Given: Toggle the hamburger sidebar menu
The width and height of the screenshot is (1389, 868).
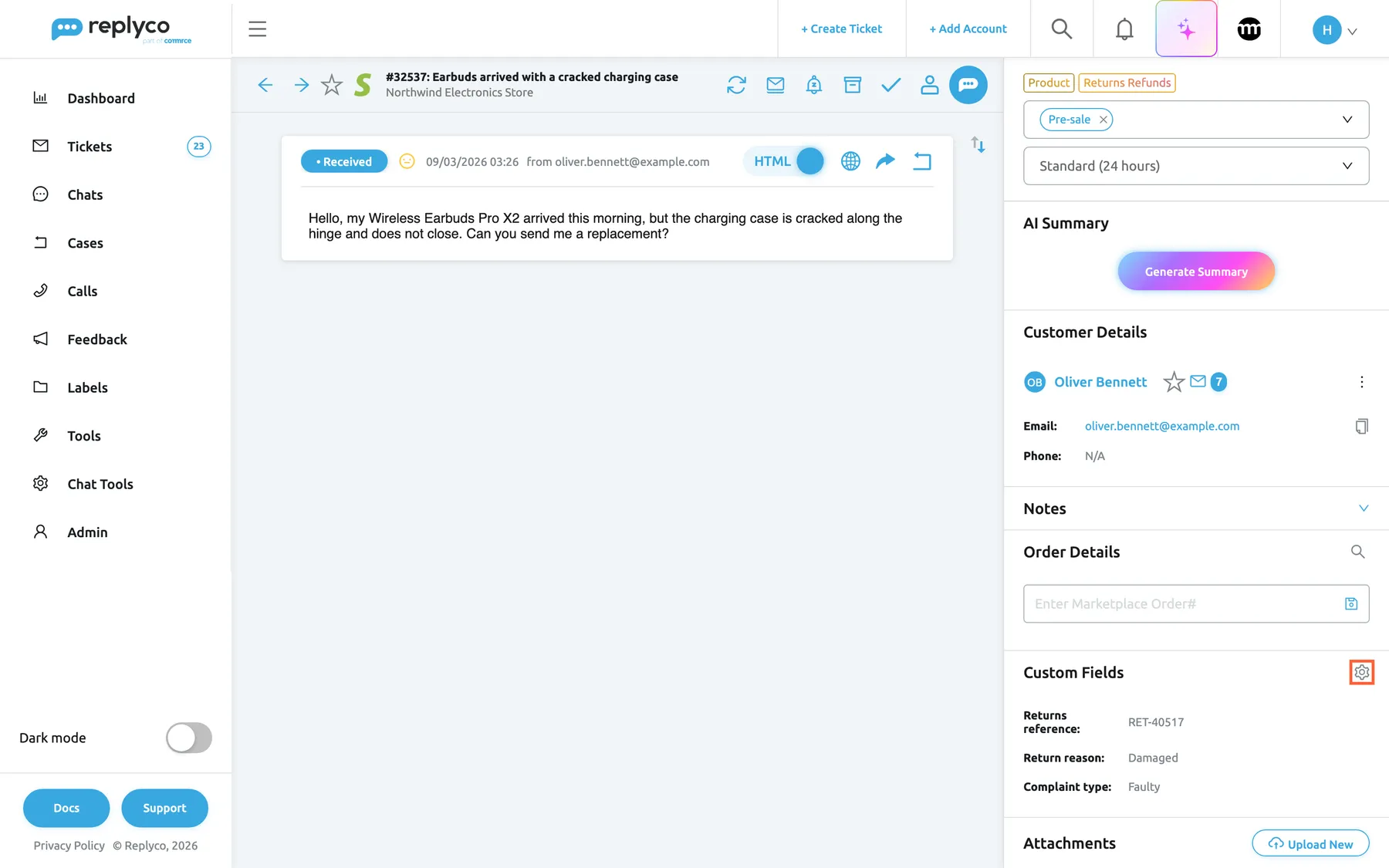Looking at the screenshot, I should point(258,29).
